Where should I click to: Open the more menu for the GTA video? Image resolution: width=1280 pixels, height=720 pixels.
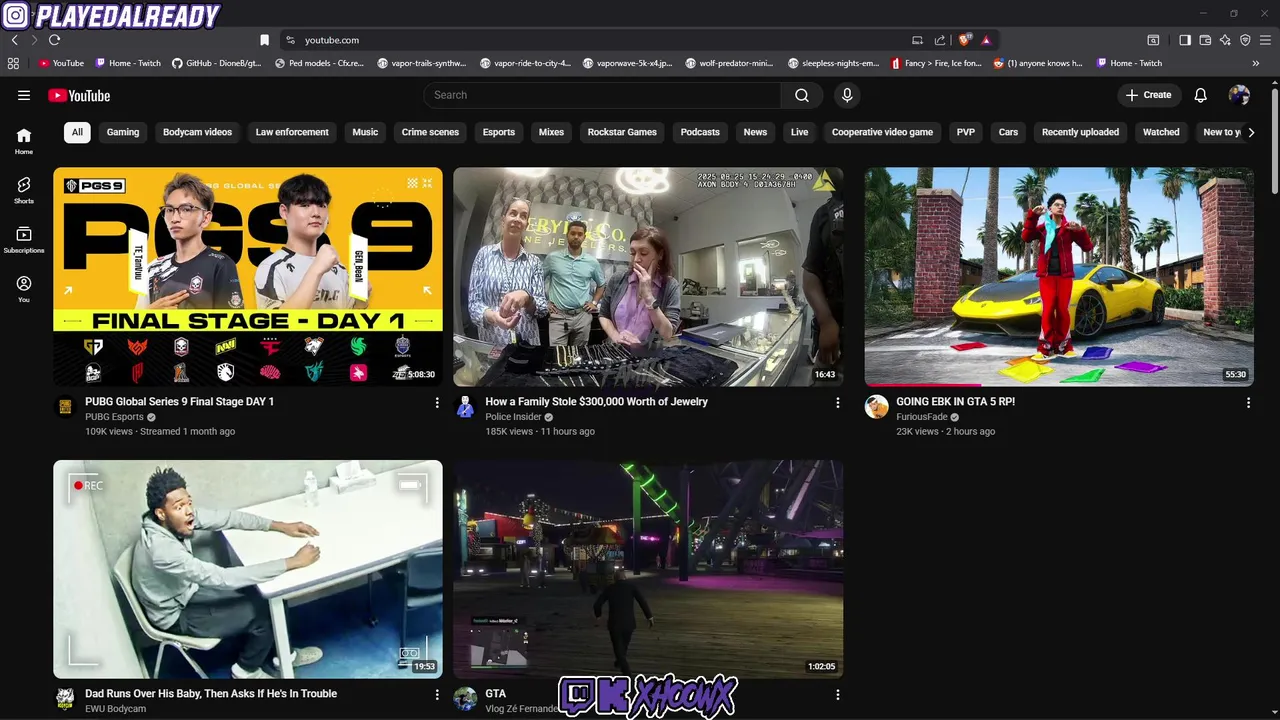(837, 694)
